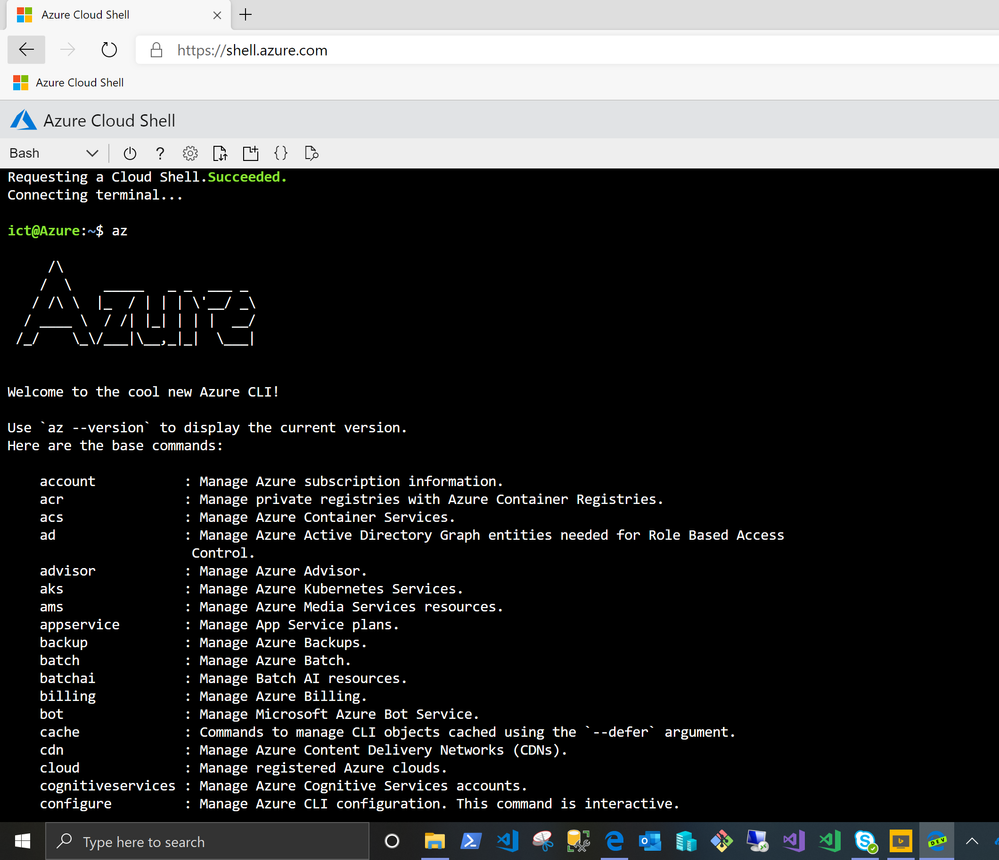This screenshot has width=999, height=860.
Task: Click the 'acr' command entry
Action: click(x=351, y=499)
